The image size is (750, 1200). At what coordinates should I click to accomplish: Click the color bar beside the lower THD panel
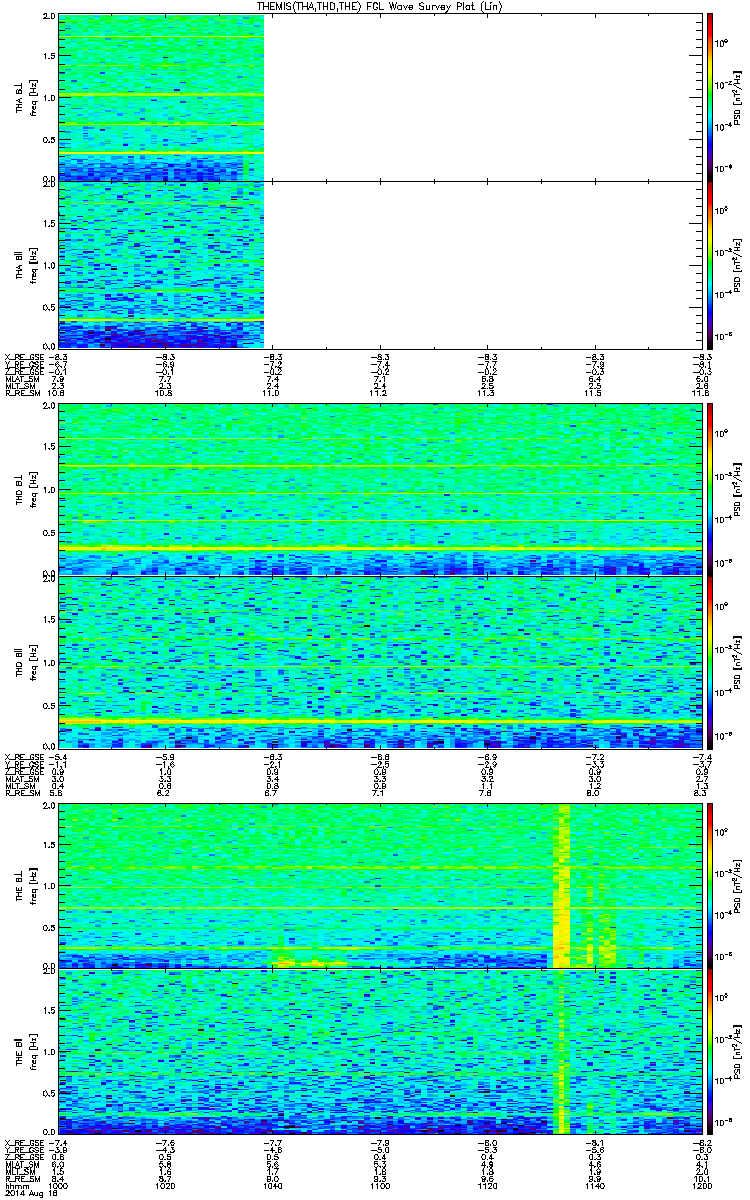click(x=710, y=663)
